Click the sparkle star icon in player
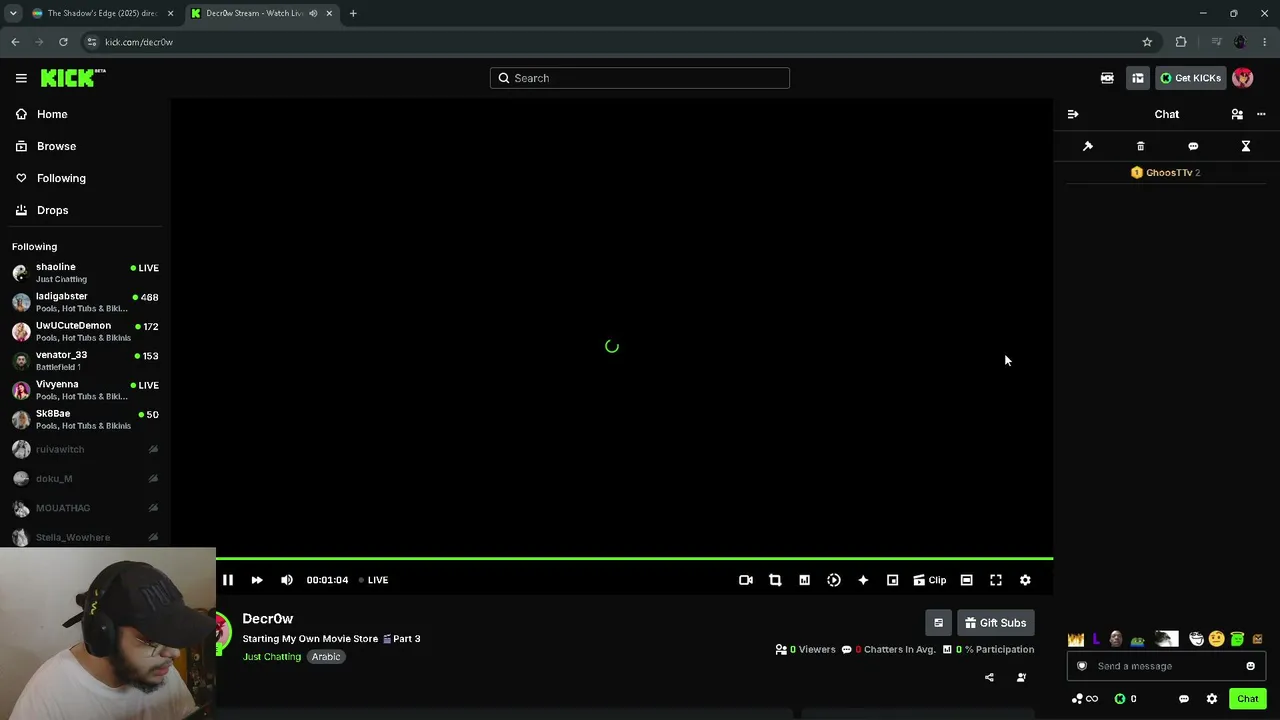Screen dimensions: 1280x720 pyautogui.click(x=863, y=580)
